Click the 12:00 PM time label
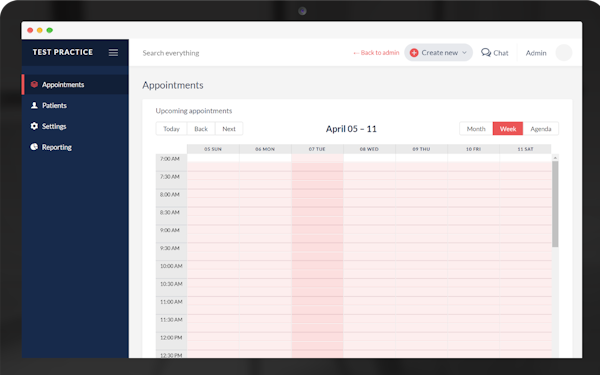The image size is (600, 375). 171,337
